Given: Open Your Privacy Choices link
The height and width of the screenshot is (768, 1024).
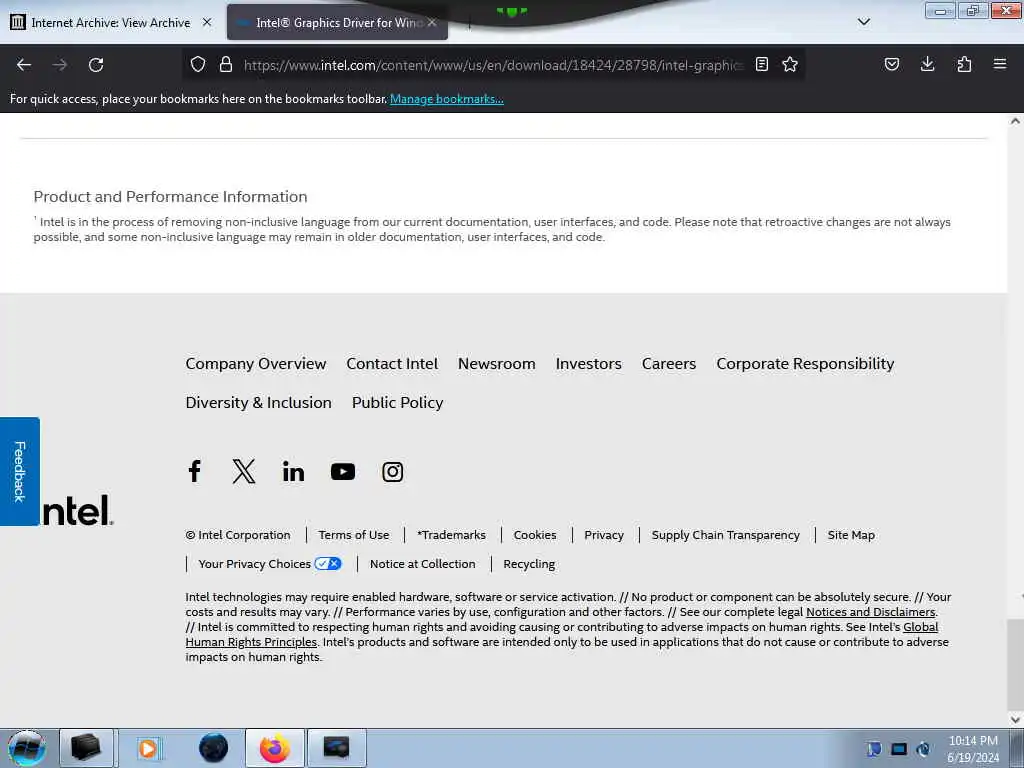Looking at the screenshot, I should click(x=270, y=564).
